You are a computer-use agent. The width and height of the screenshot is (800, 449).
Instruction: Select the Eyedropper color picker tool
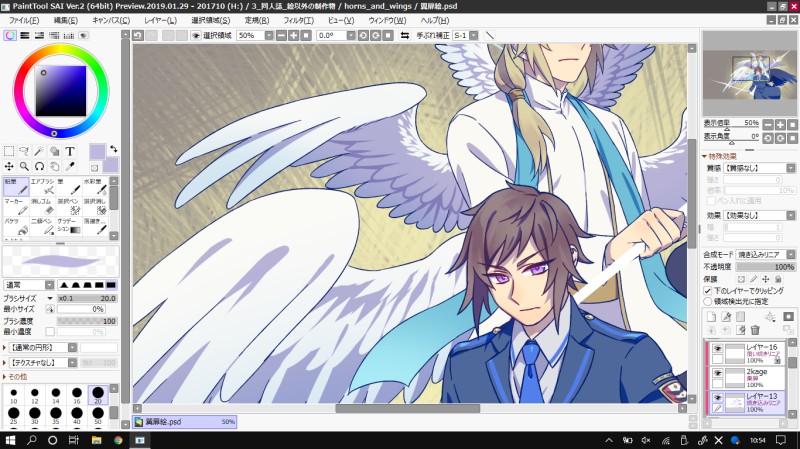click(x=70, y=166)
